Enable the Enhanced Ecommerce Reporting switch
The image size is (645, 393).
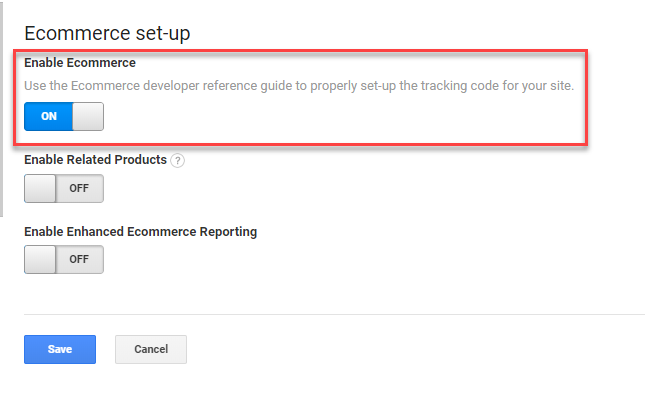tap(64, 260)
